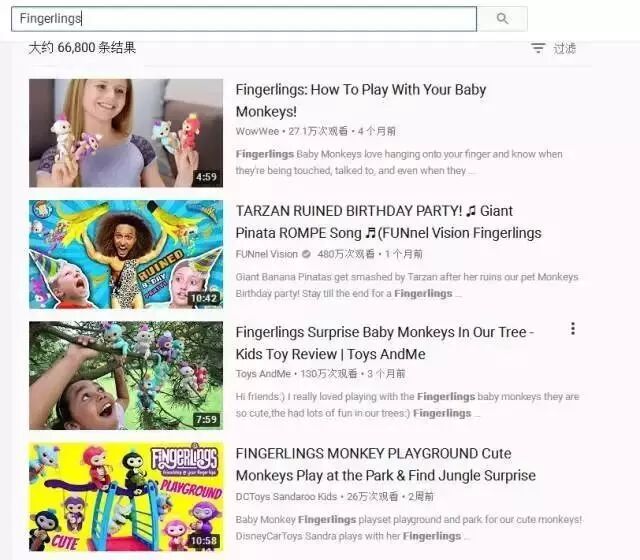Open 'Fingerlings Surprise Baby Monkeys' title
Screen dimensions: 640x560
[x=385, y=343]
